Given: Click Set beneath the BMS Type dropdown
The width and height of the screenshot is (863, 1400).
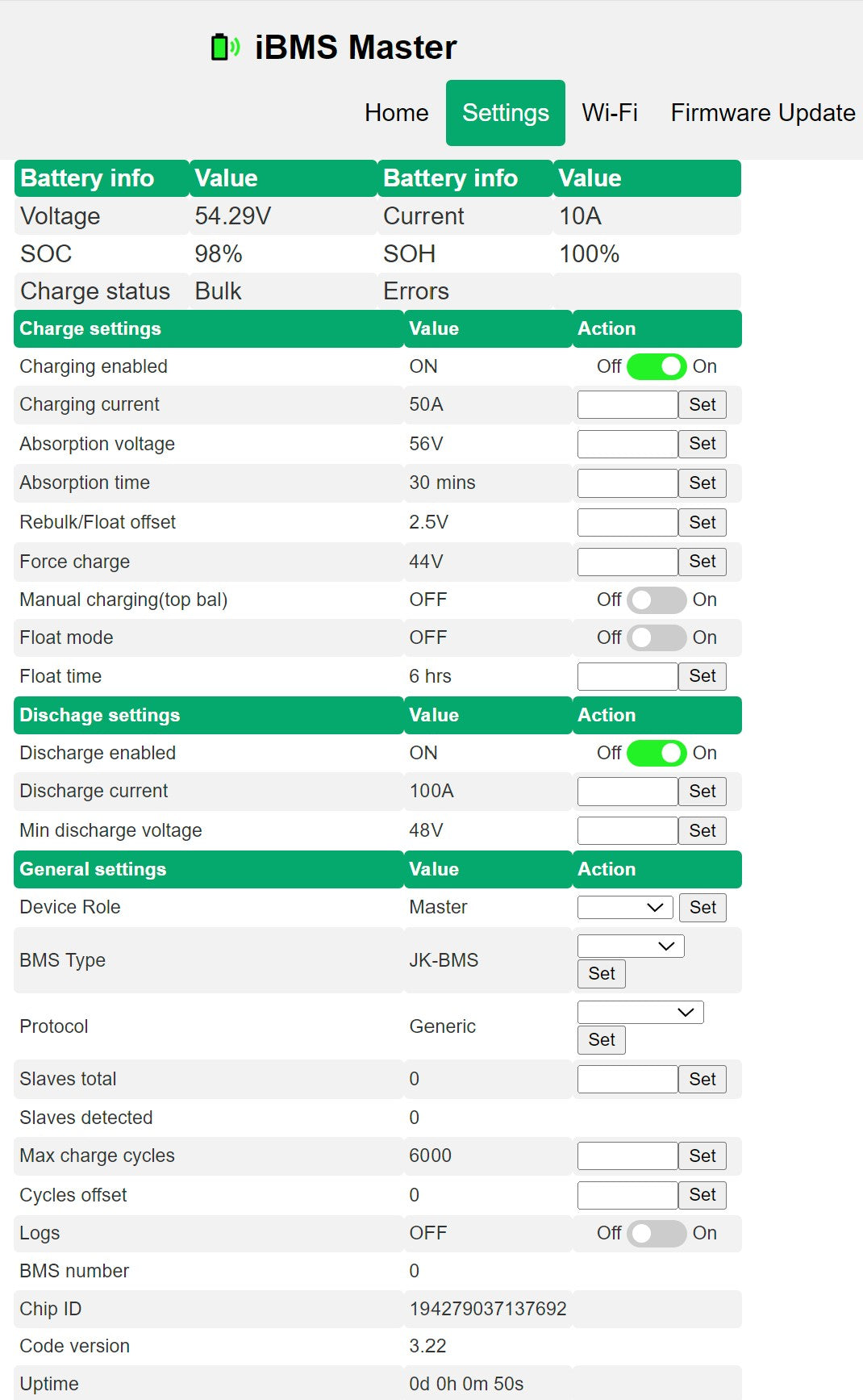Looking at the screenshot, I should (602, 974).
